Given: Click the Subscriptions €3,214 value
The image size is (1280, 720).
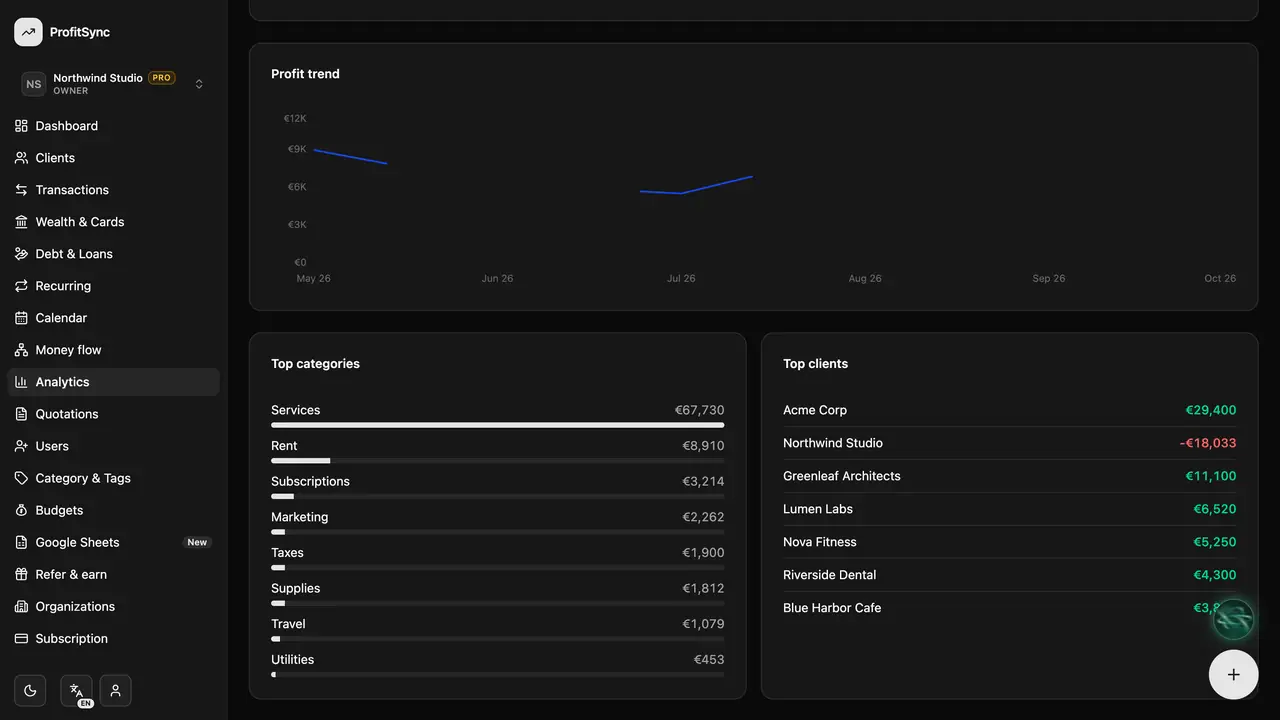Looking at the screenshot, I should [x=703, y=481].
